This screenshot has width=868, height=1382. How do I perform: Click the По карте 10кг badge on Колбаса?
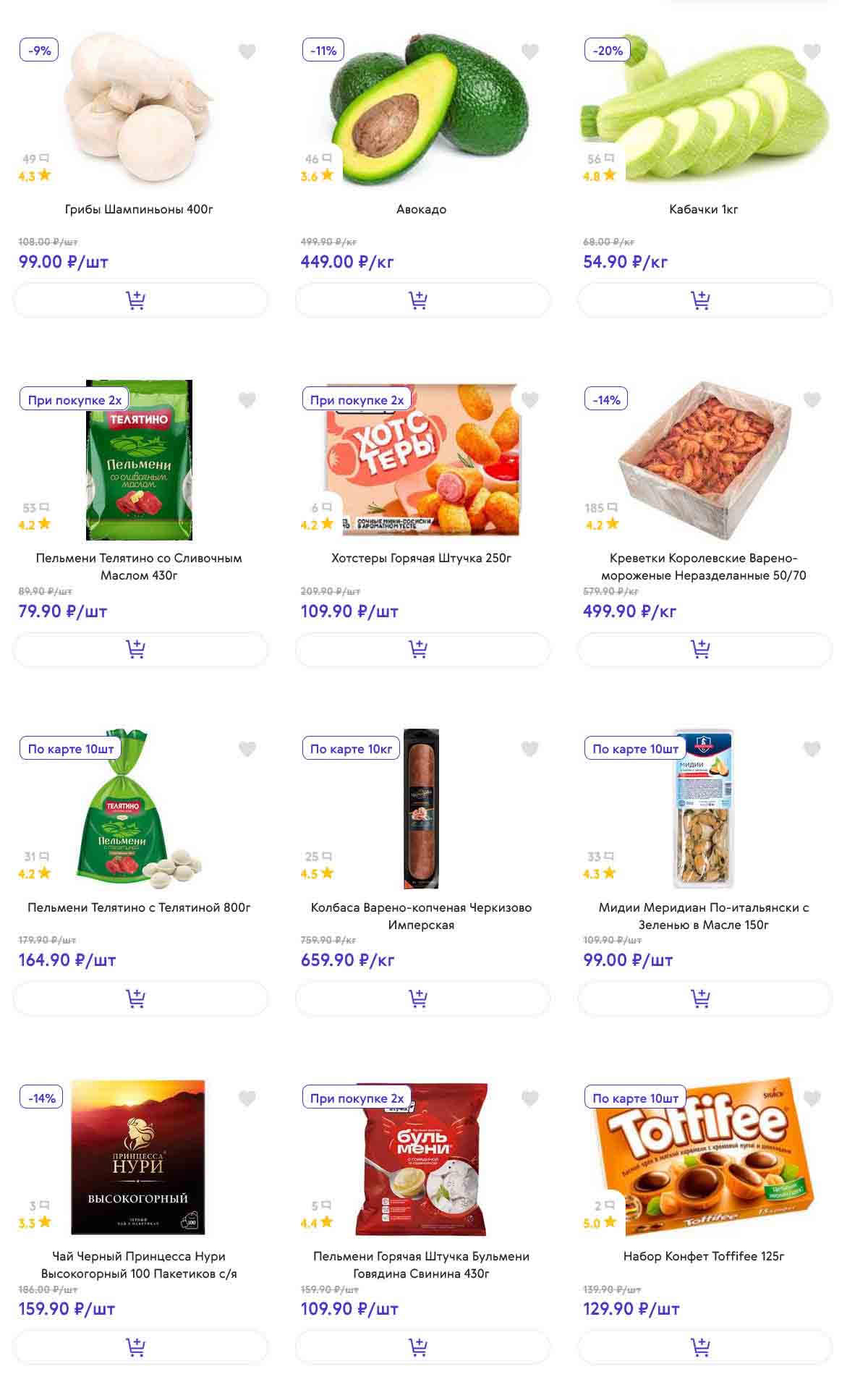(x=351, y=749)
